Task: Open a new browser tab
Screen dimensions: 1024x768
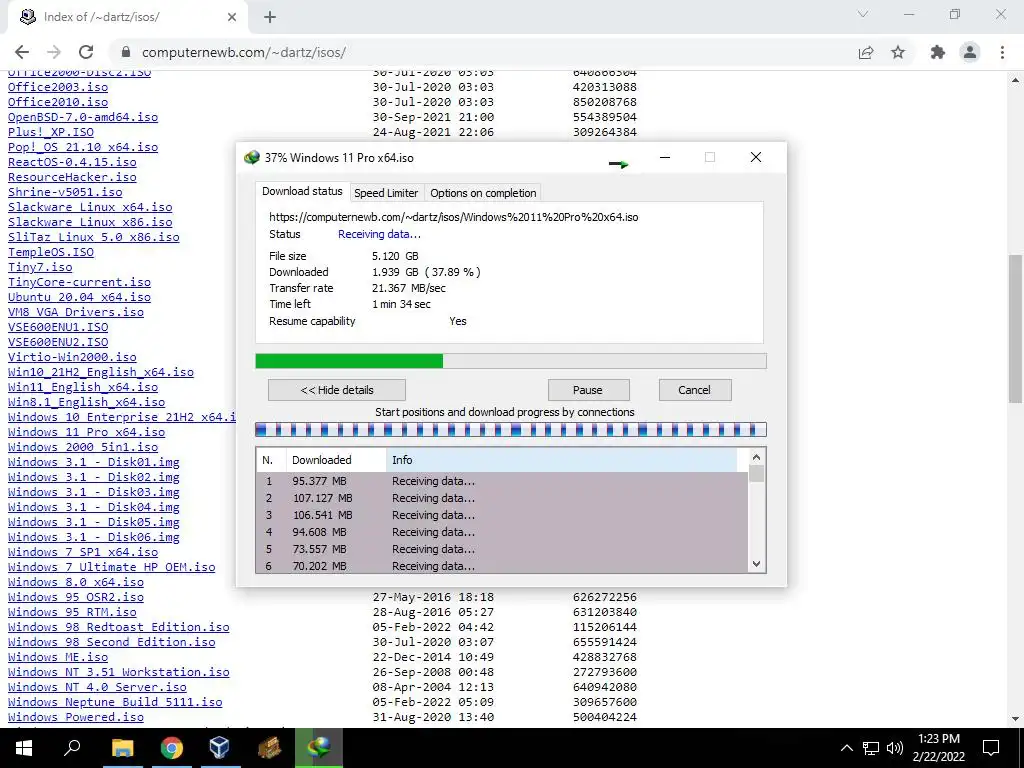Action: tap(270, 17)
